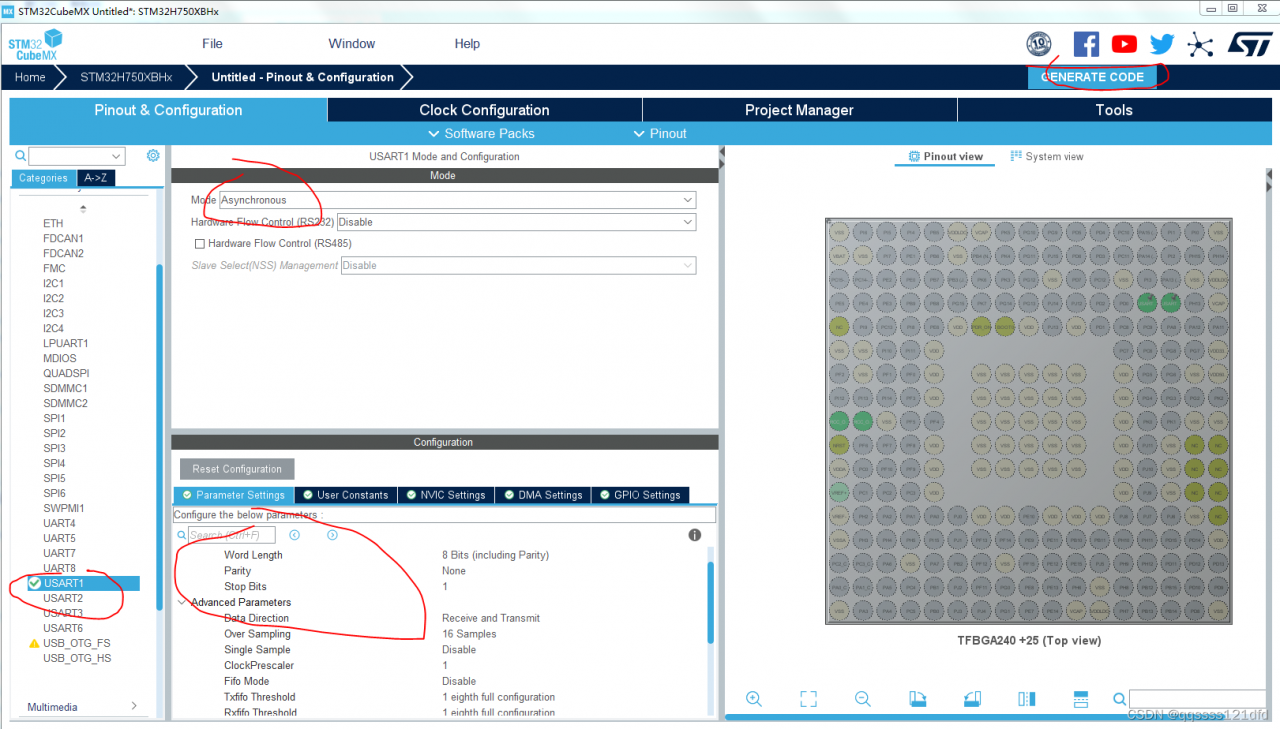Switch the peripheral list to A->Z
The width and height of the screenshot is (1280, 729).
97,178
